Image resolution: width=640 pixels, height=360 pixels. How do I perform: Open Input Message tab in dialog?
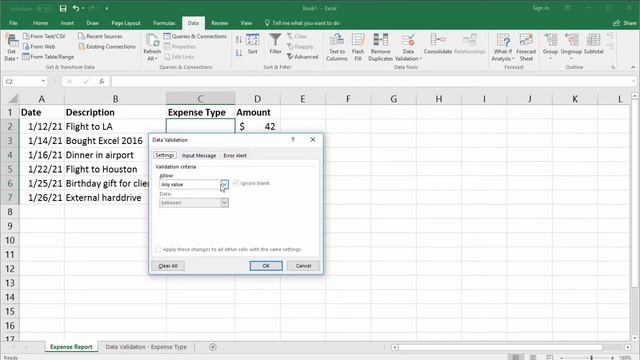pos(199,156)
